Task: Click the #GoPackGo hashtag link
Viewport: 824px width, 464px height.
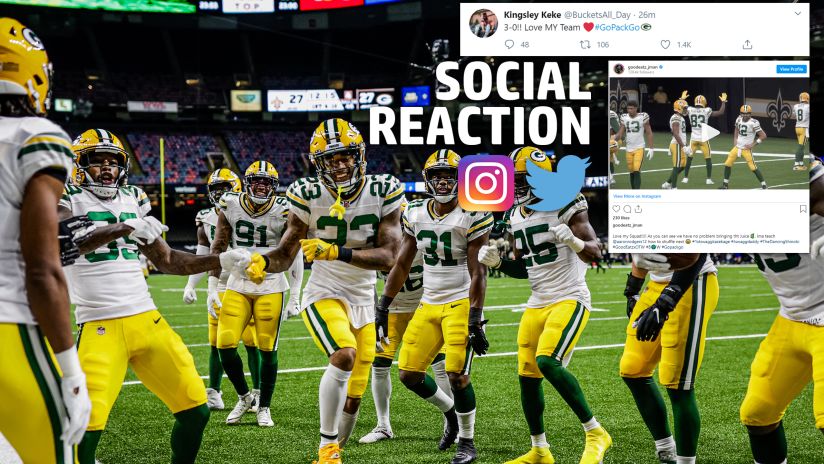Action: 618,28
